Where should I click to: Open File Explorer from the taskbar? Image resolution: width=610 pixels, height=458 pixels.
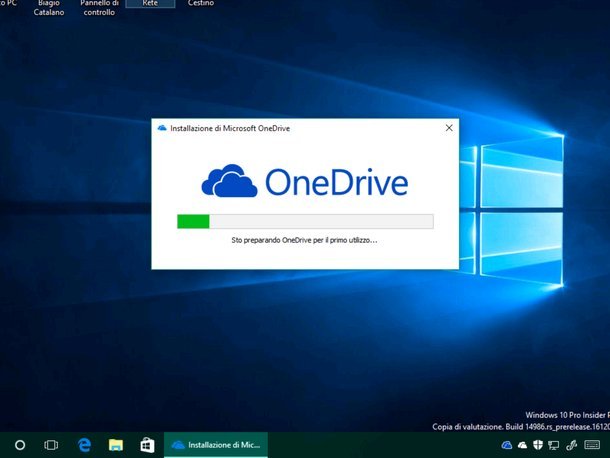[x=116, y=445]
